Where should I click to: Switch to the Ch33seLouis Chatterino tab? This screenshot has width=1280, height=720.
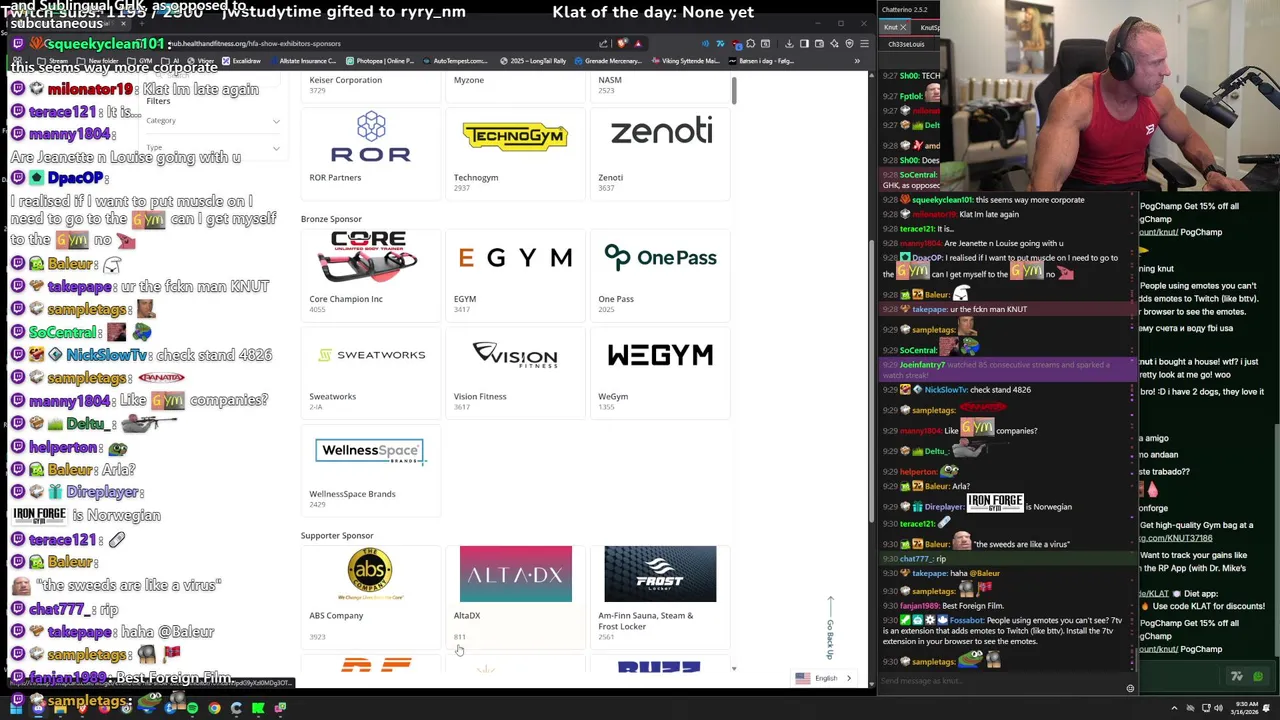coord(907,44)
